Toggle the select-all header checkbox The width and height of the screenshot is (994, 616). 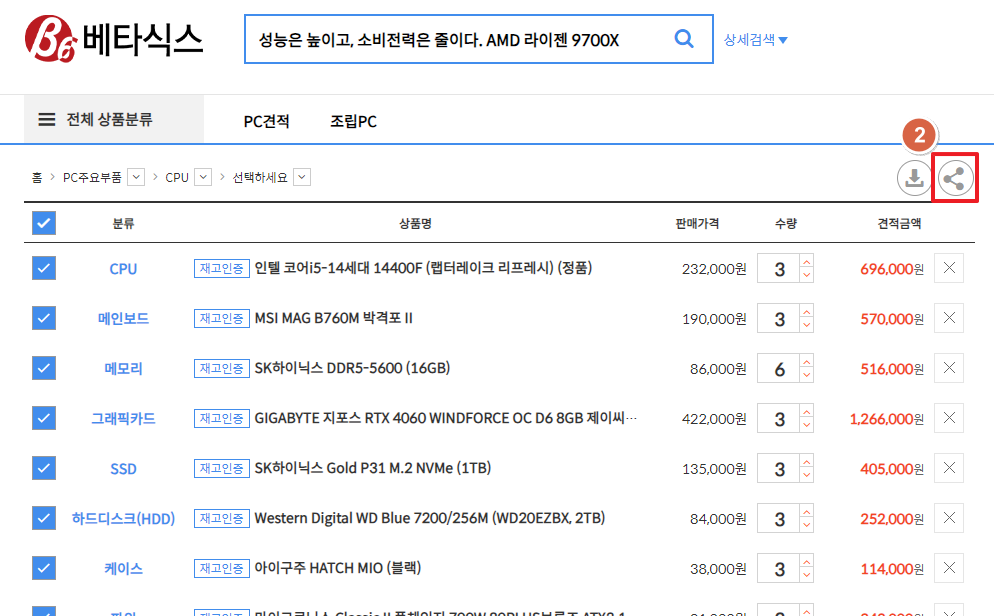pos(44,223)
